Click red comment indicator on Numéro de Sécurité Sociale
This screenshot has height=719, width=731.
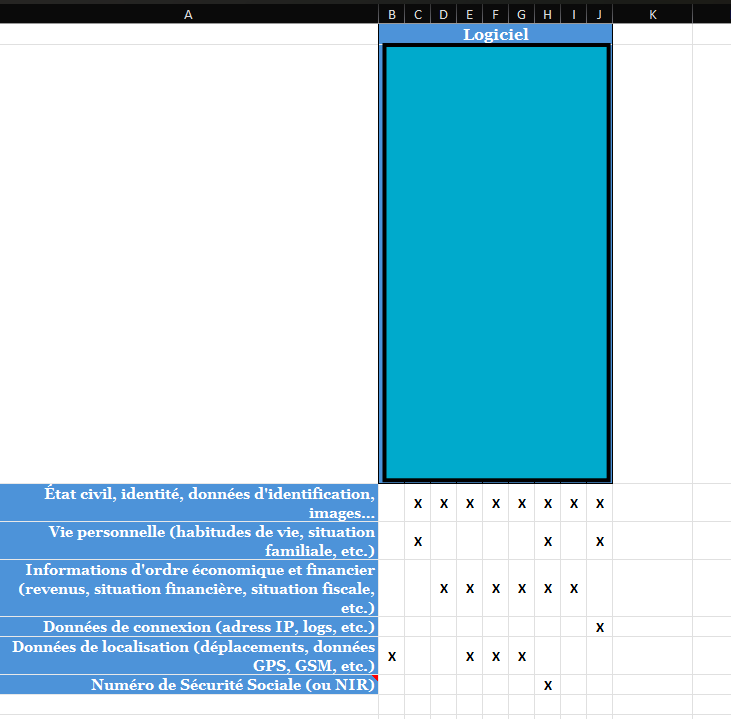pyautogui.click(x=375, y=678)
